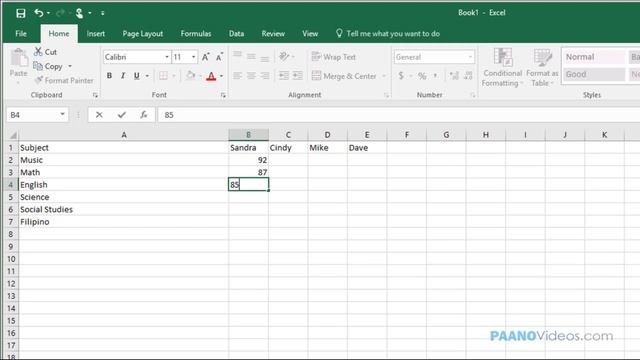
Task: Click the Comma Style icon
Action: tap(436, 76)
